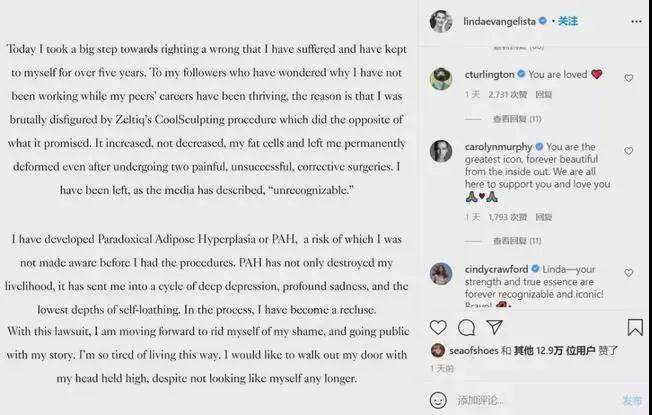Open the three-dot more options menu
The width and height of the screenshot is (652, 415).
click(x=634, y=20)
